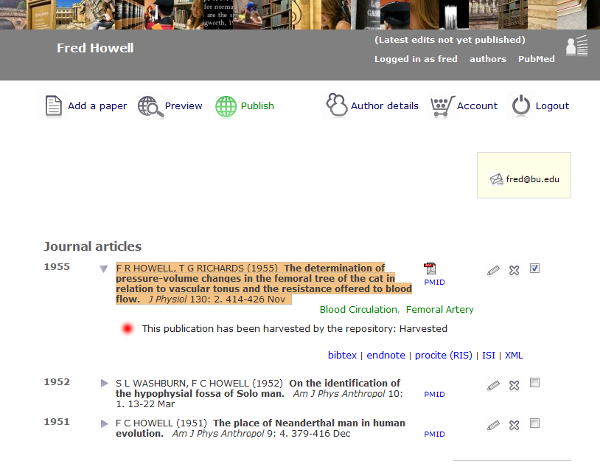The image size is (600, 464).
Task: Click the green Publish globe icon
Action: coord(226,106)
